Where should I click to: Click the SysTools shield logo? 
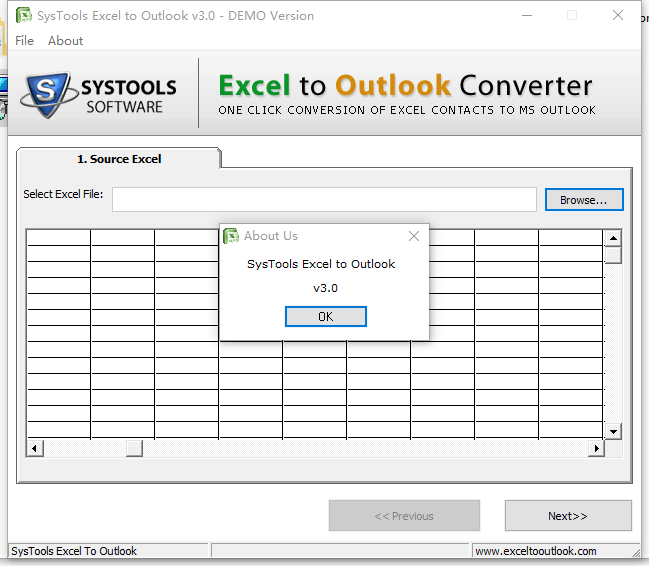coord(48,94)
